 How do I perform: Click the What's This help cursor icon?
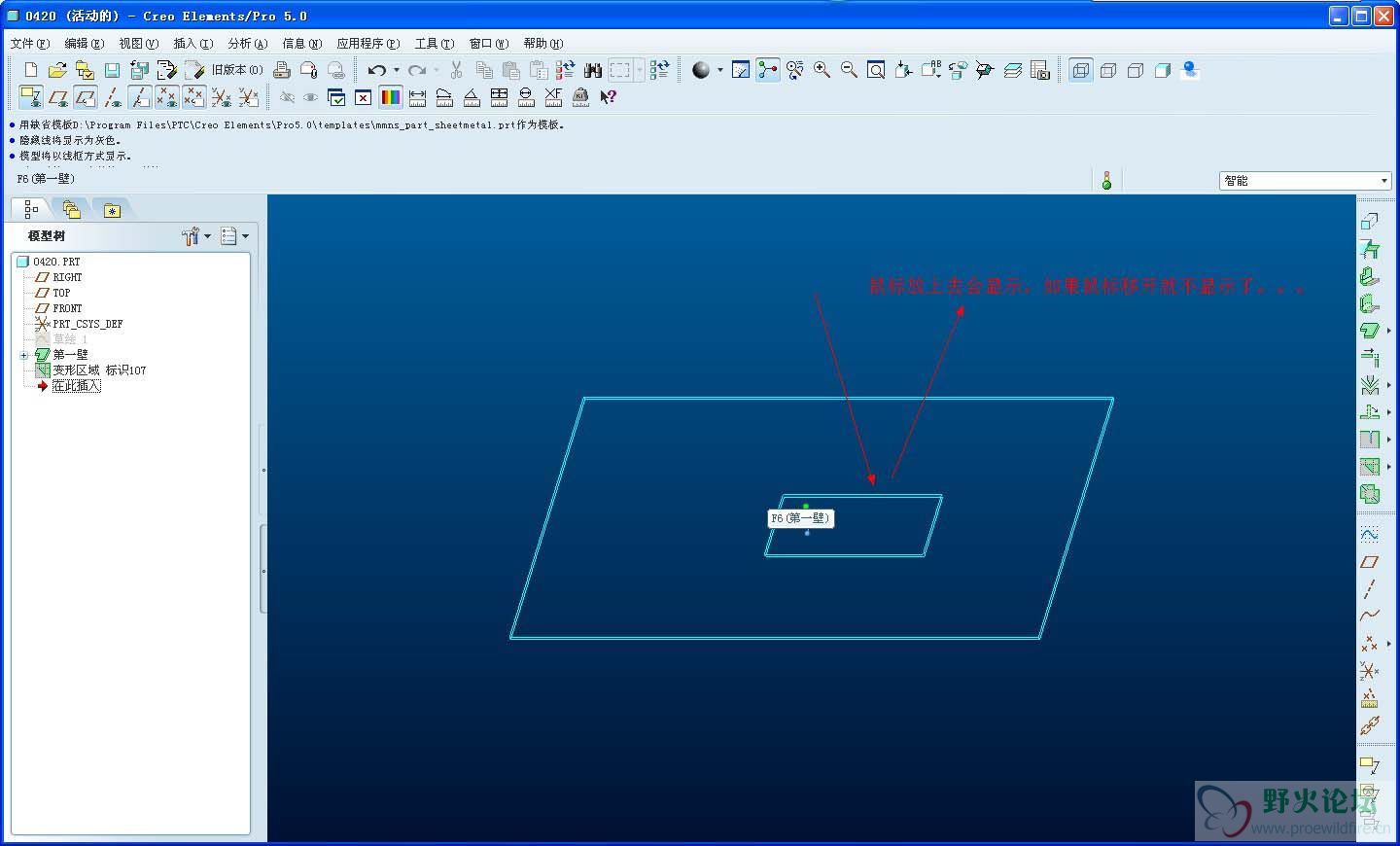[609, 97]
